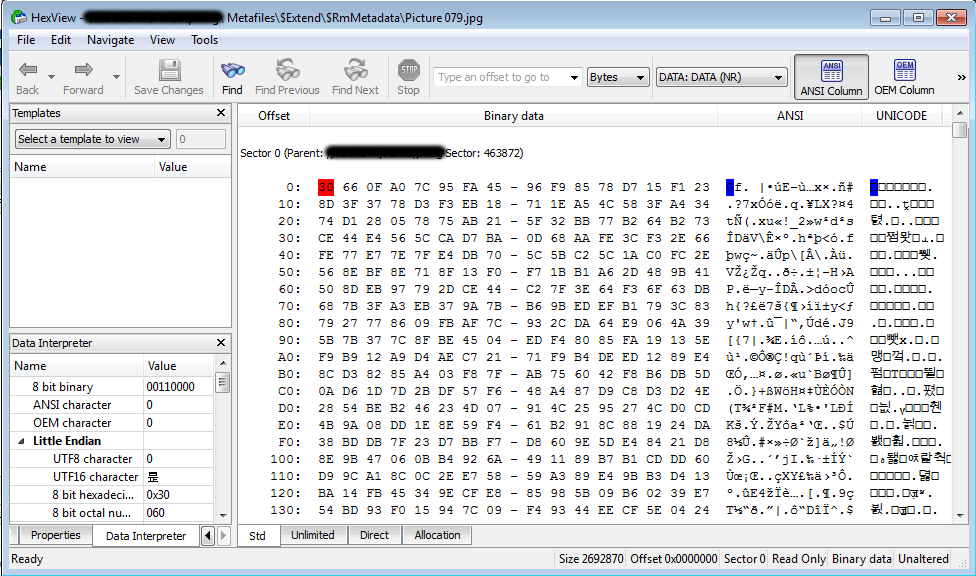Screen dimensions: 976x576
Task: Select the OEM character row
Action: click(x=112, y=423)
